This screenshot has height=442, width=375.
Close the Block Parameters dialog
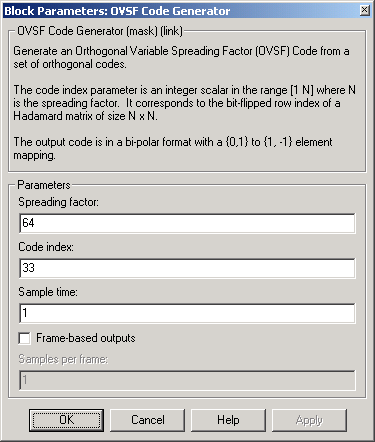pyautogui.click(x=365, y=10)
